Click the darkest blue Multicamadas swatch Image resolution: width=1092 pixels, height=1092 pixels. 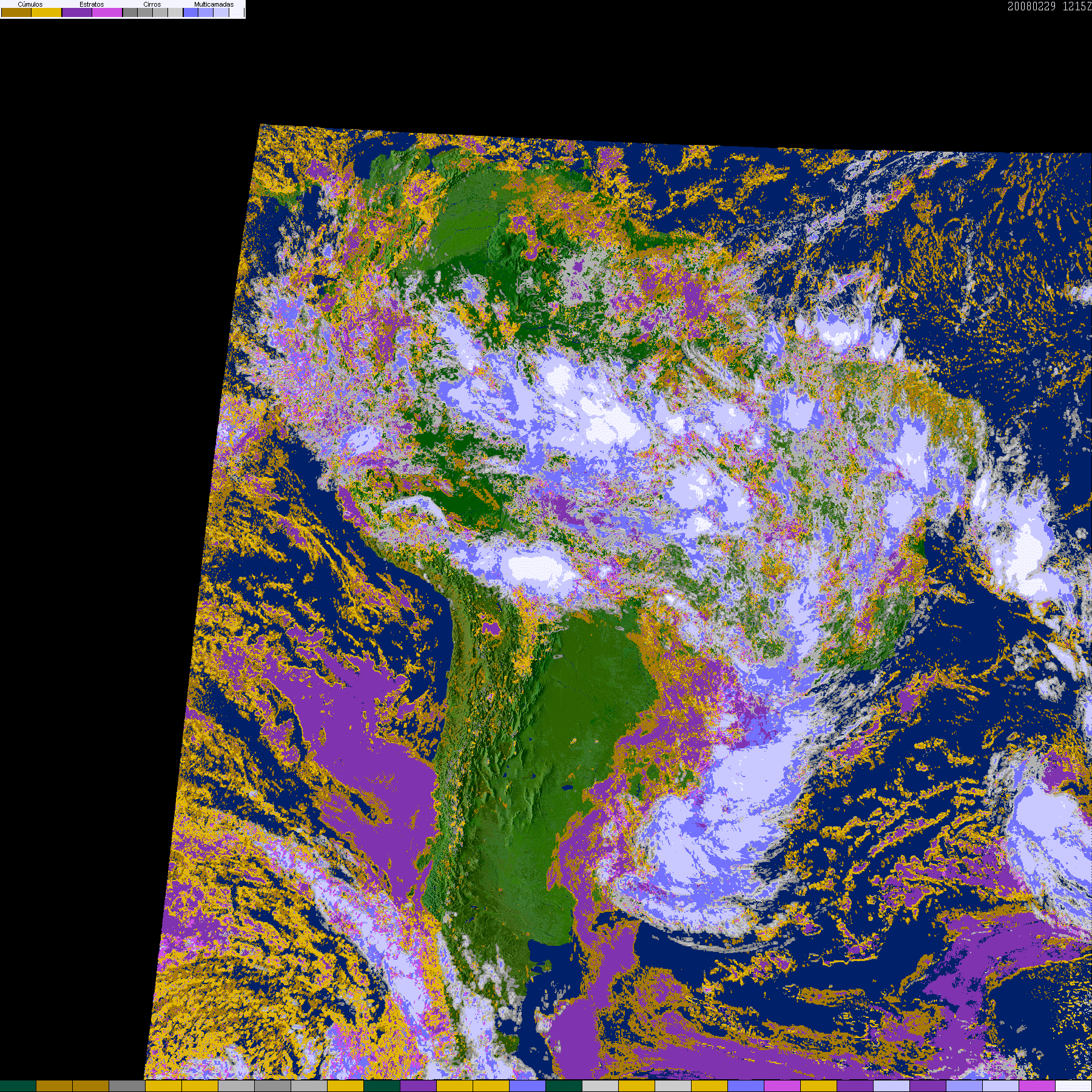coord(190,12)
